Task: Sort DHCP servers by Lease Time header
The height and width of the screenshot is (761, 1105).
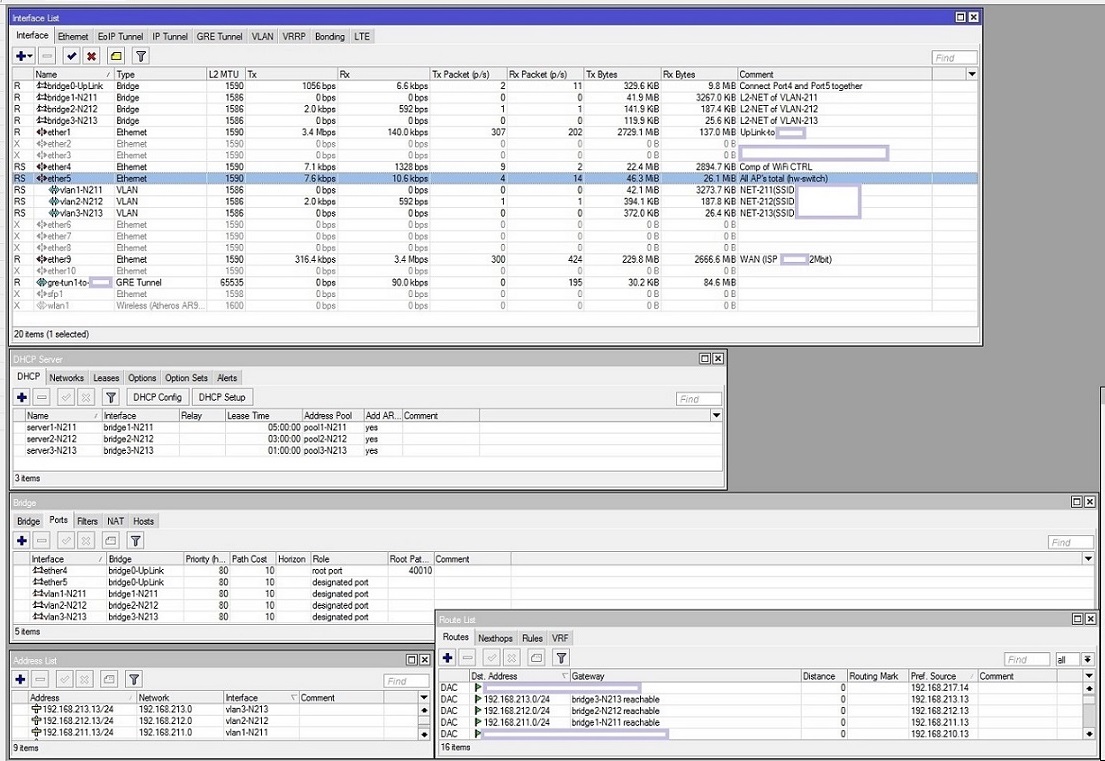Action: point(263,416)
